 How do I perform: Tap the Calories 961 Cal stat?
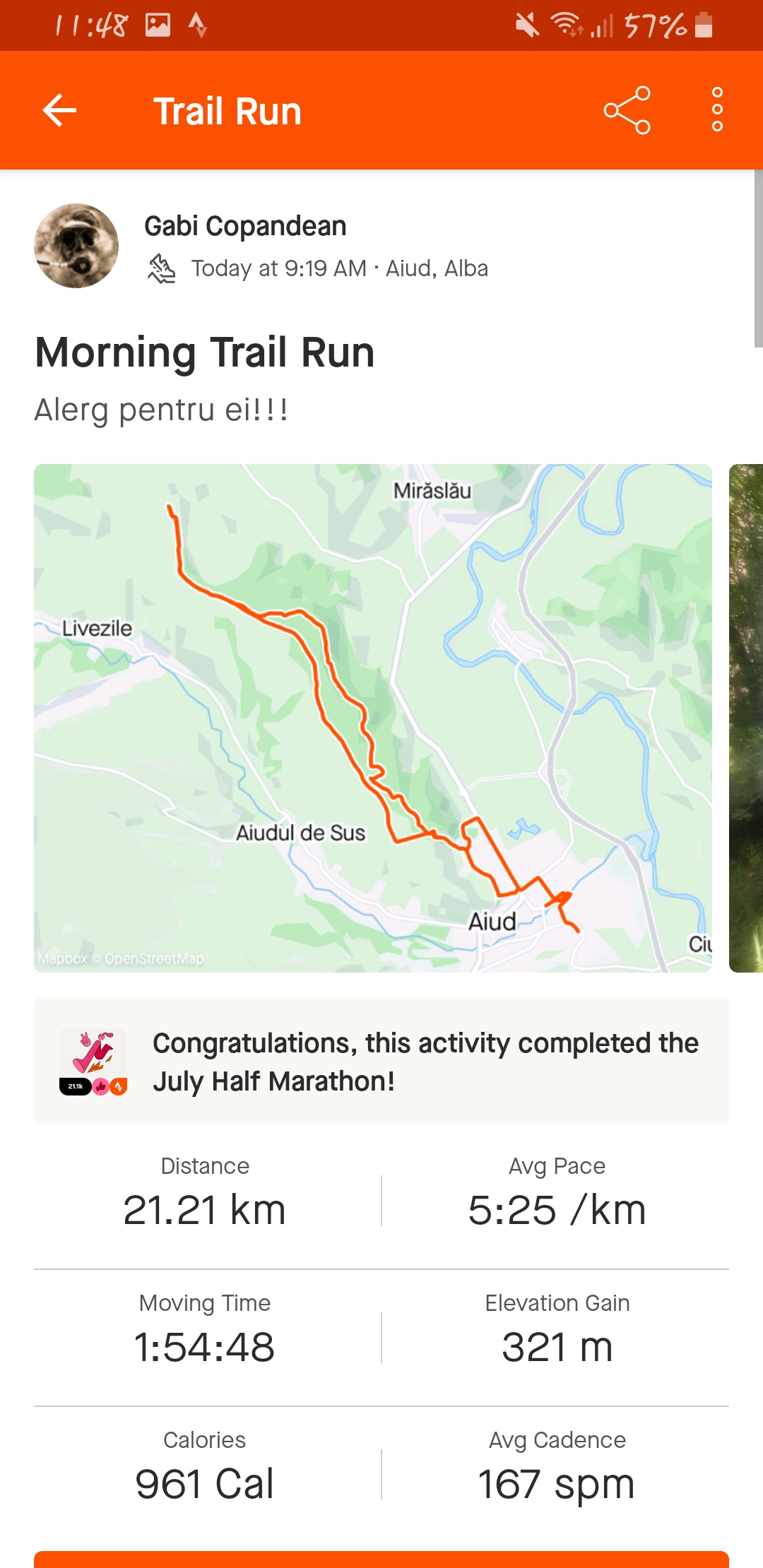205,1469
